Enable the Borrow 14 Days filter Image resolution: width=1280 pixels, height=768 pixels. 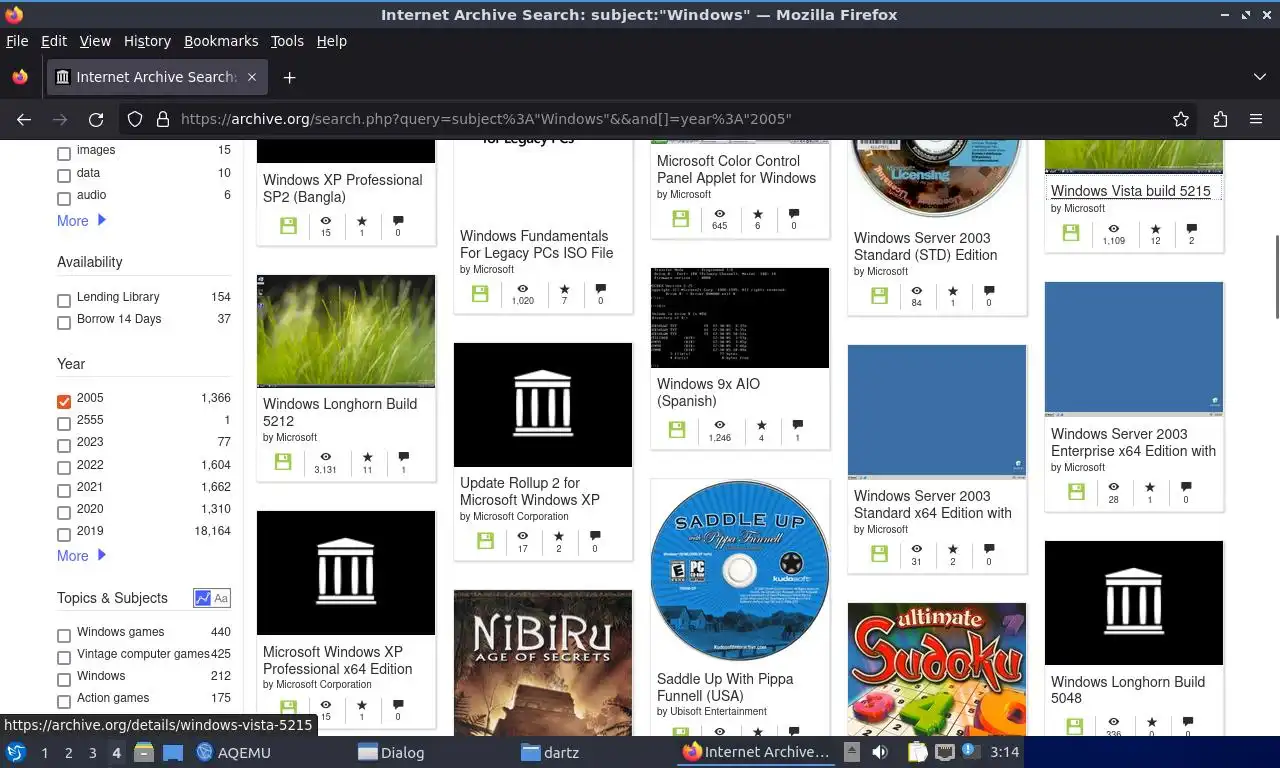pos(64,322)
